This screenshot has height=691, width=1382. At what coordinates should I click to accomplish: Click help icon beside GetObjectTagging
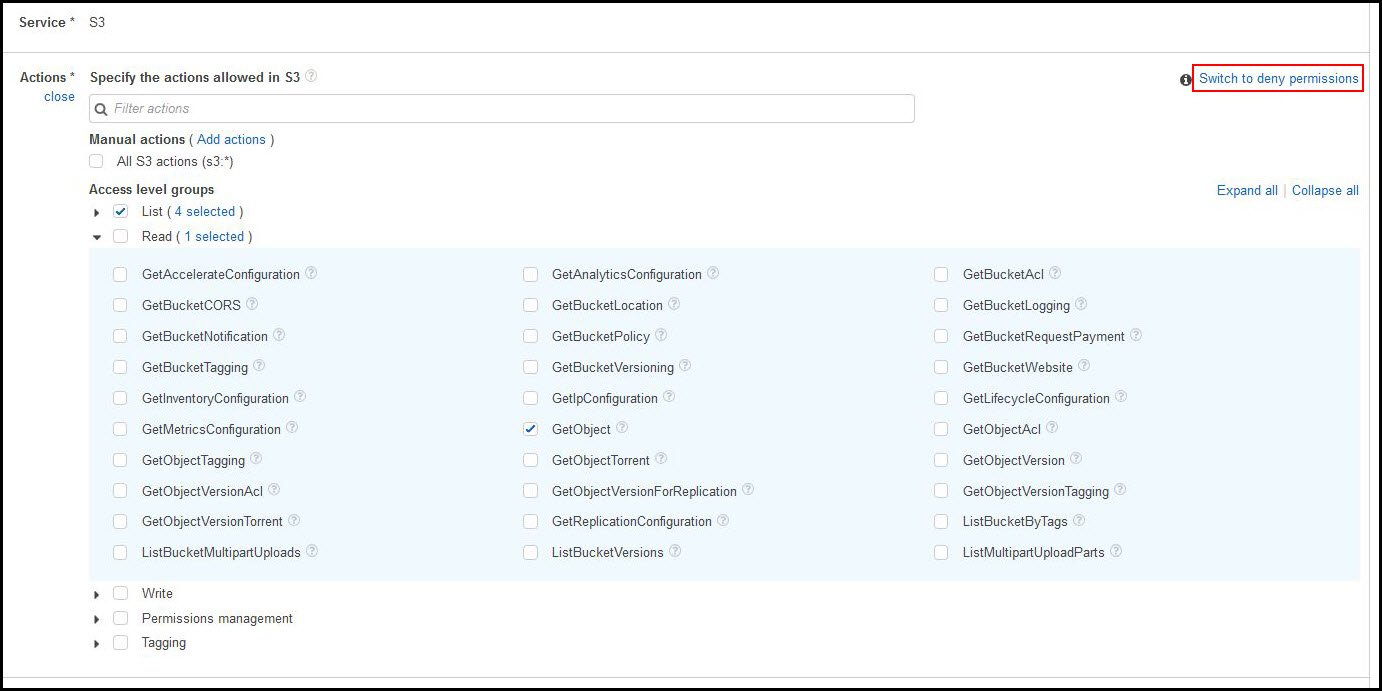point(256,459)
